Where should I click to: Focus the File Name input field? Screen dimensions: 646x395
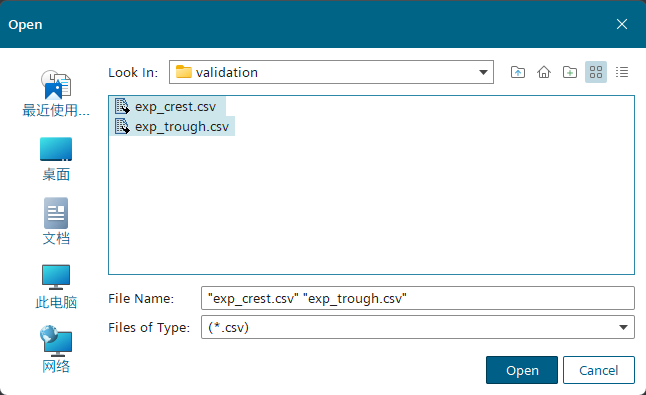[x=418, y=298]
